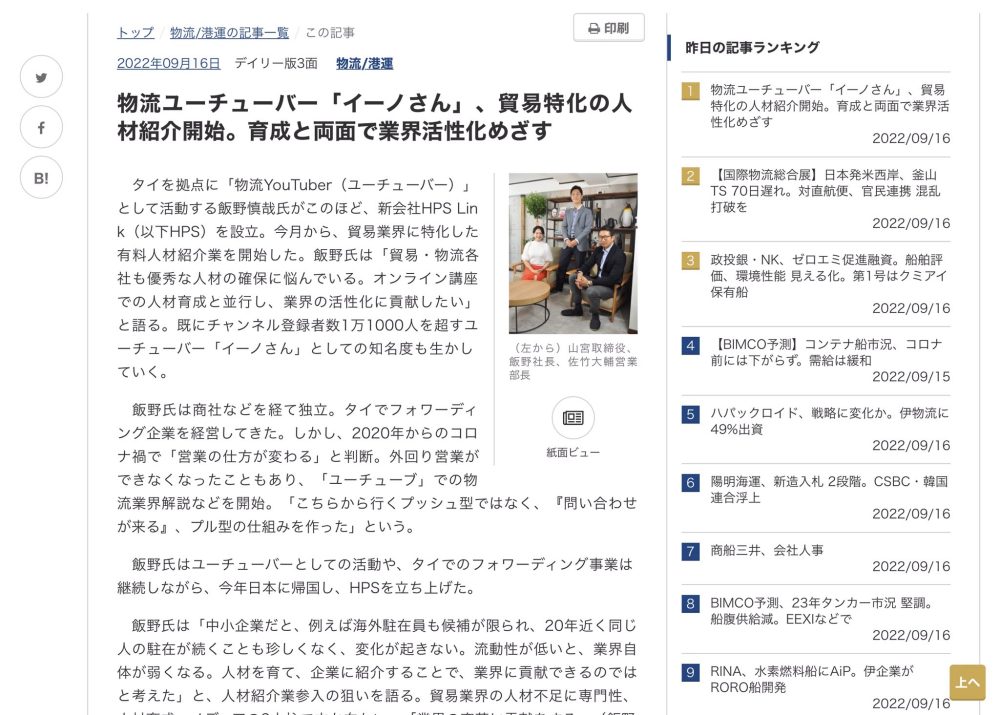Jump to top with 上へ button
This screenshot has width=1000, height=715.
[x=967, y=682]
